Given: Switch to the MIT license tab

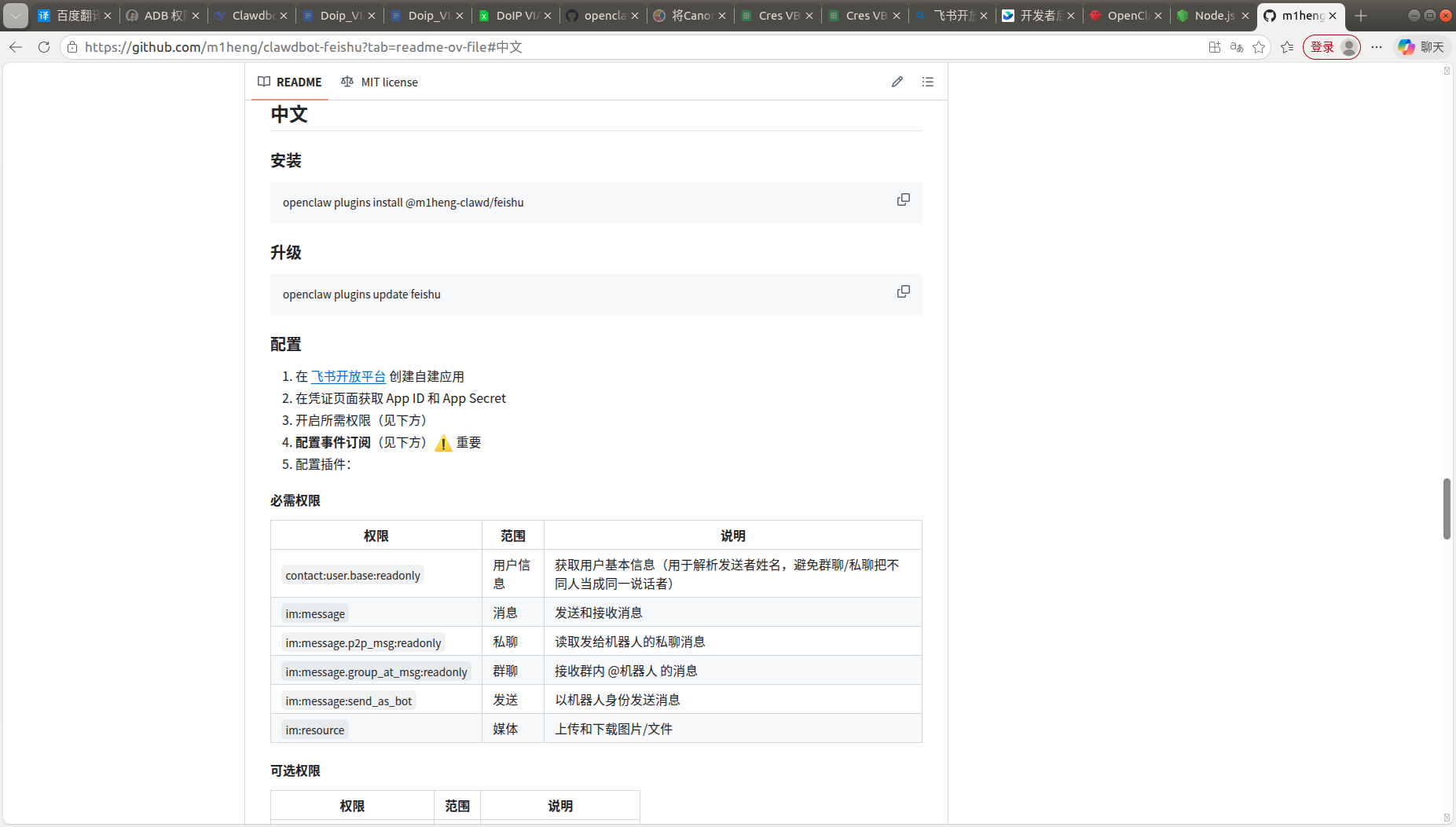Looking at the screenshot, I should pos(380,82).
